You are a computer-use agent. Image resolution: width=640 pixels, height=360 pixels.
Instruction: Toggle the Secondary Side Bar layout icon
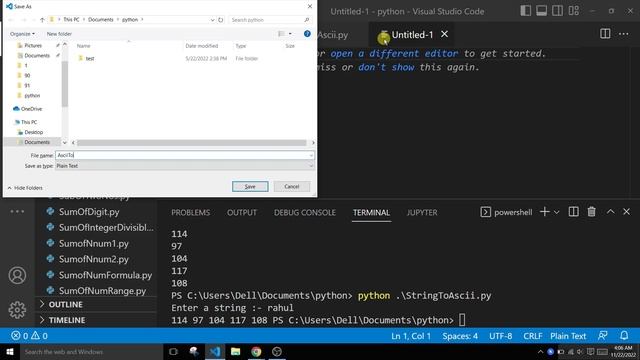point(558,11)
